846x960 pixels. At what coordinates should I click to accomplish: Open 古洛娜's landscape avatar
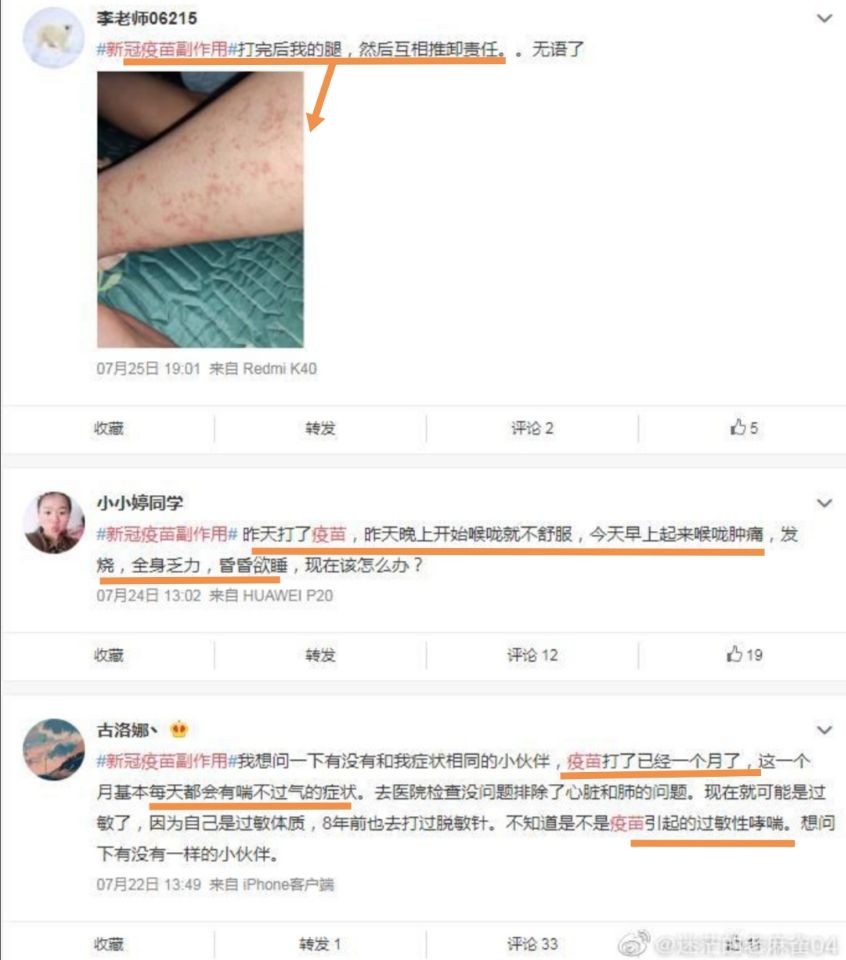(54, 749)
